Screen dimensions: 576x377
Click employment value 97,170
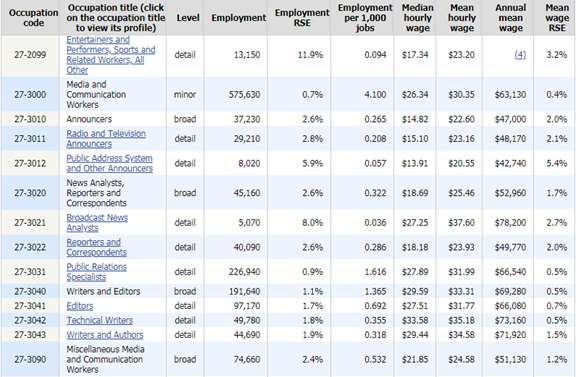pos(247,306)
